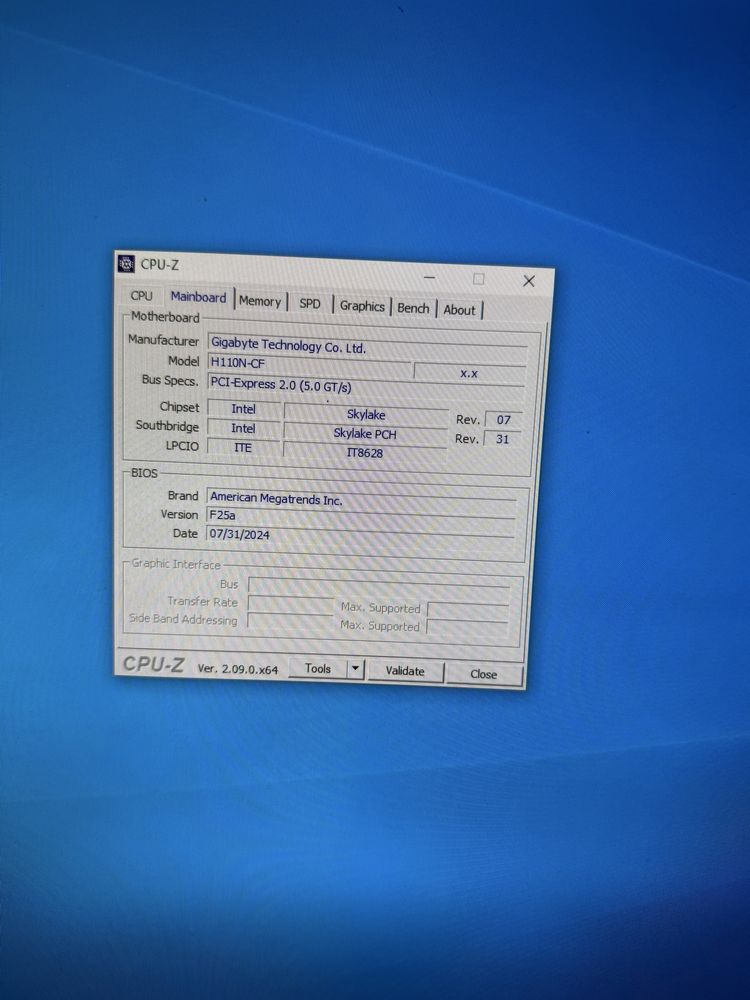Select the Mainboard tab
Image resolution: width=750 pixels, height=1000 pixels.
pos(198,297)
